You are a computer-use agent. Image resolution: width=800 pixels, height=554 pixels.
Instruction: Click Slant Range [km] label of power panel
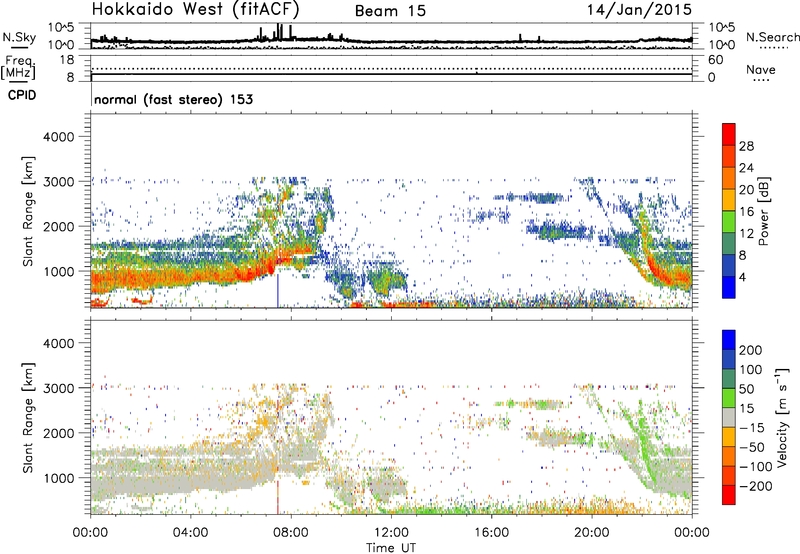pyautogui.click(x=28, y=211)
